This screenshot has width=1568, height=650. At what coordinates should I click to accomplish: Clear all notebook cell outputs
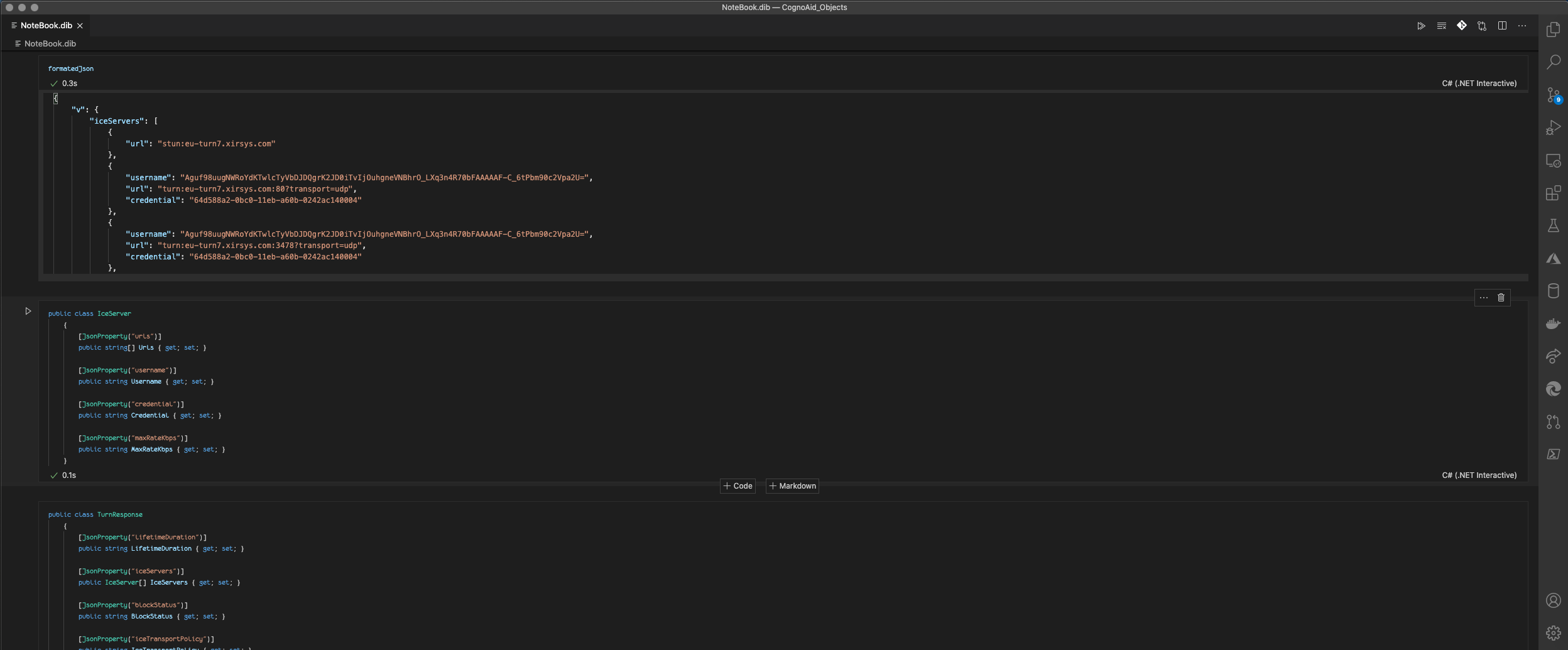coord(1441,25)
